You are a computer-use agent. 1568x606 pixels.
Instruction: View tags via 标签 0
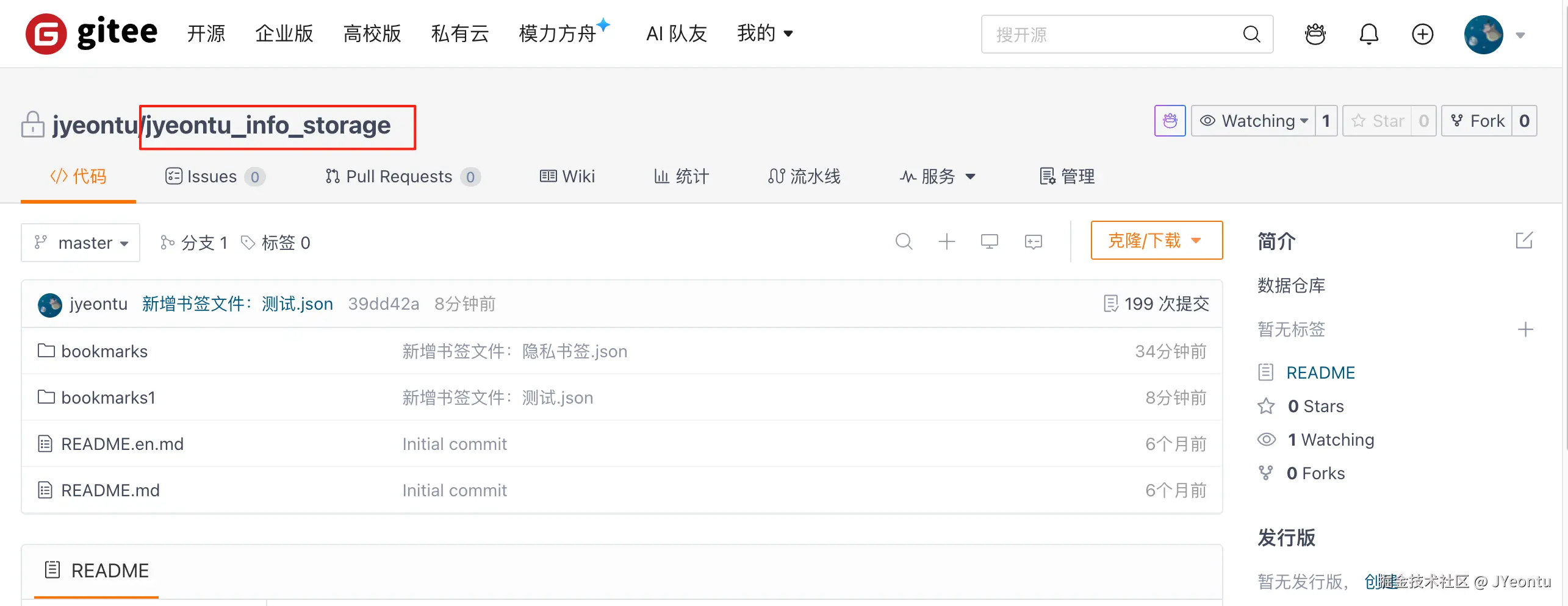coord(275,243)
